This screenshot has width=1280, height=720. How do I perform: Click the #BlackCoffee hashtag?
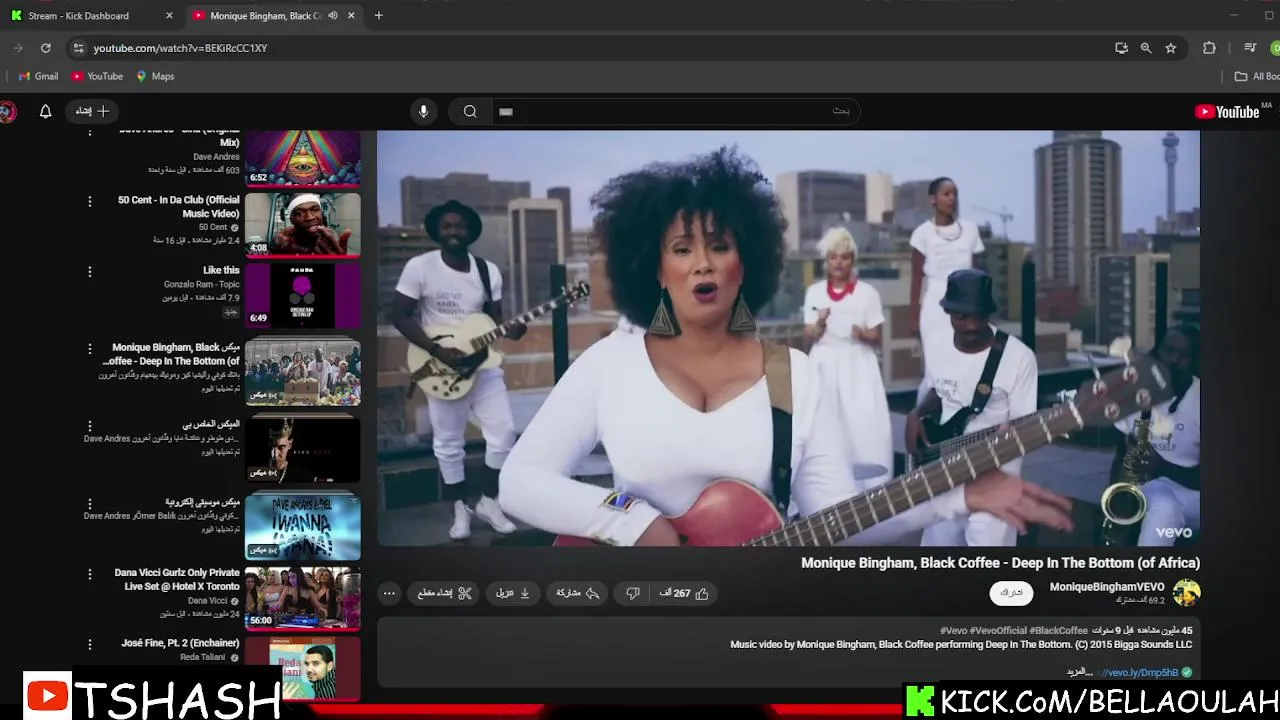(x=1058, y=631)
